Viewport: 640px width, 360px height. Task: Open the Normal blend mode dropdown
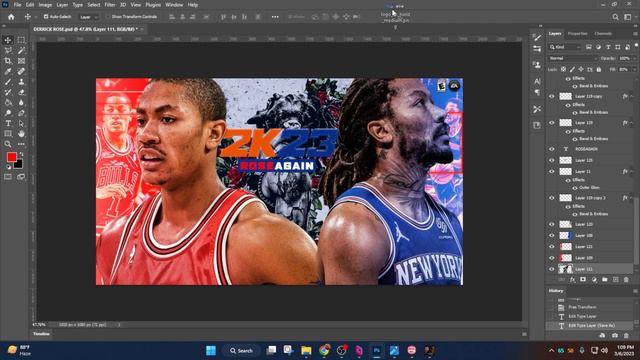pyautogui.click(x=572, y=58)
